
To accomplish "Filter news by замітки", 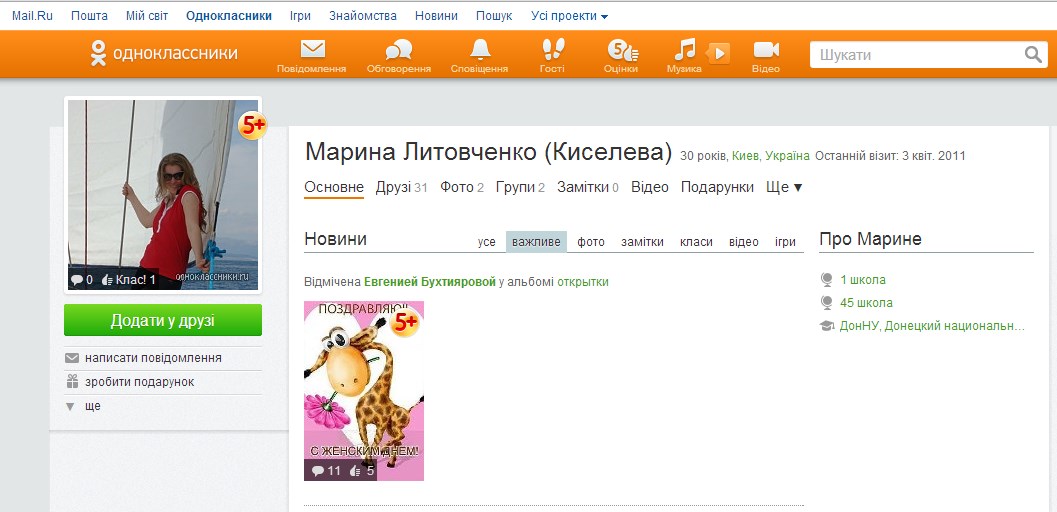I will coord(642,242).
